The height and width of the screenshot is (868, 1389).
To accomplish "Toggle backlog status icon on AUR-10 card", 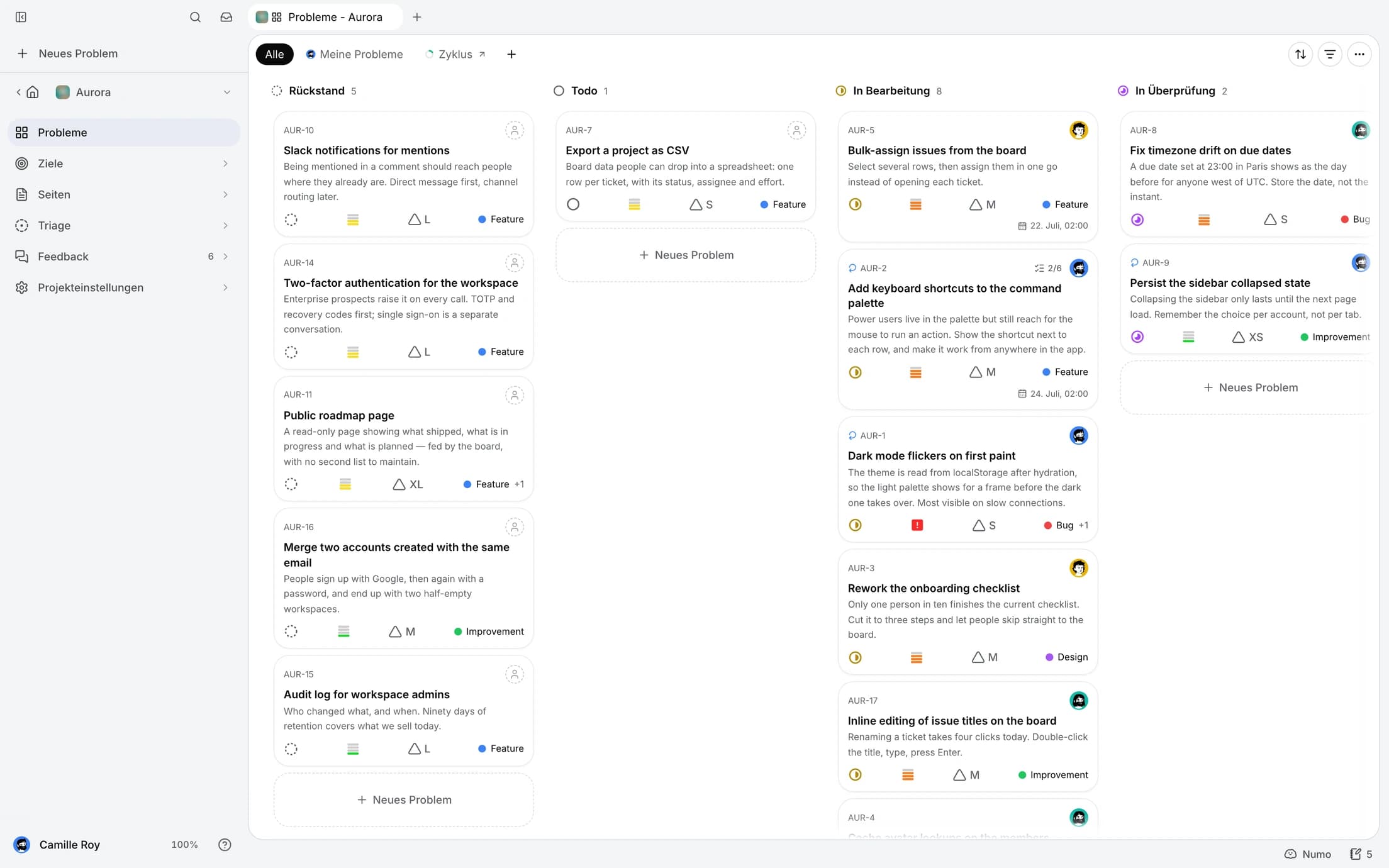I will click(291, 220).
